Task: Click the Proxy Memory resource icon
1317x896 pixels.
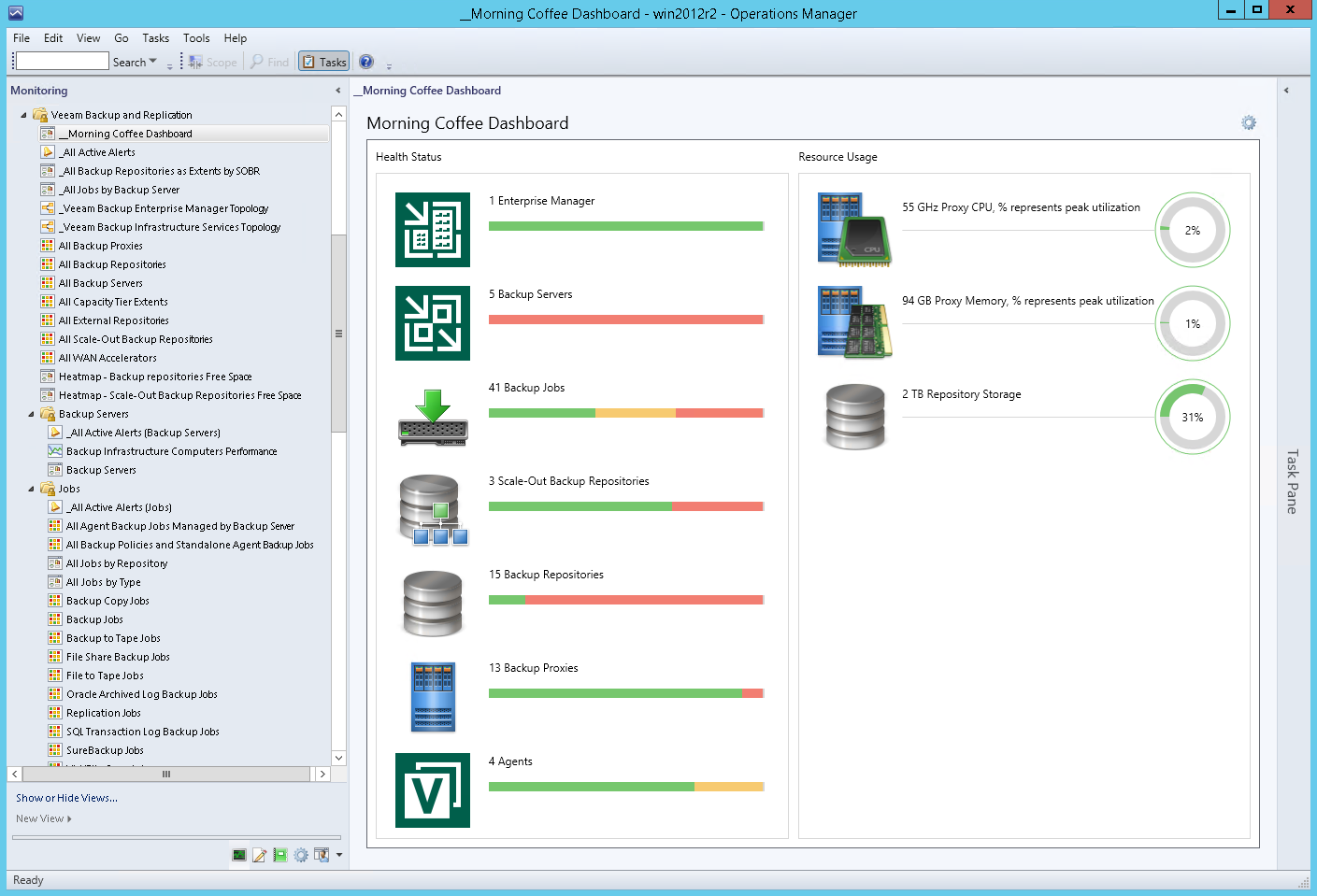Action: click(854, 323)
